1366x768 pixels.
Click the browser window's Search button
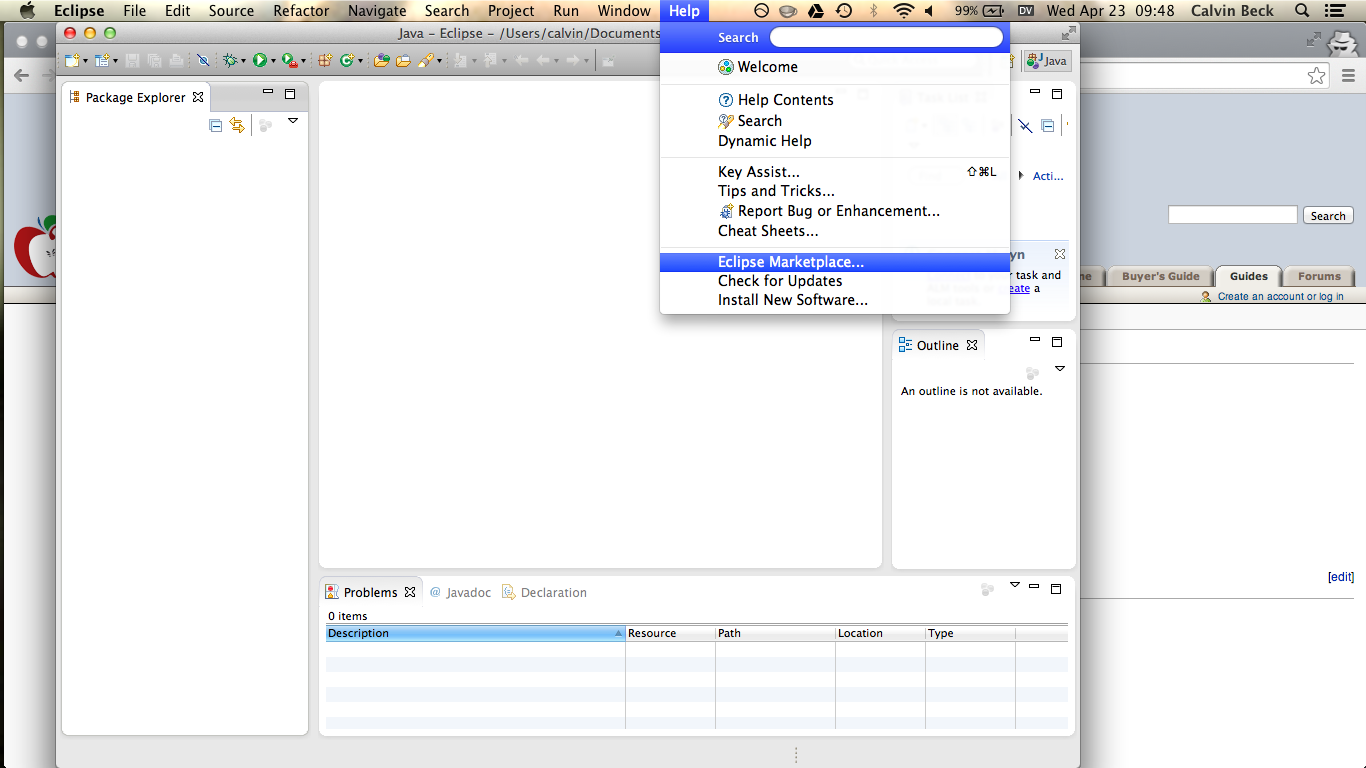(1328, 215)
